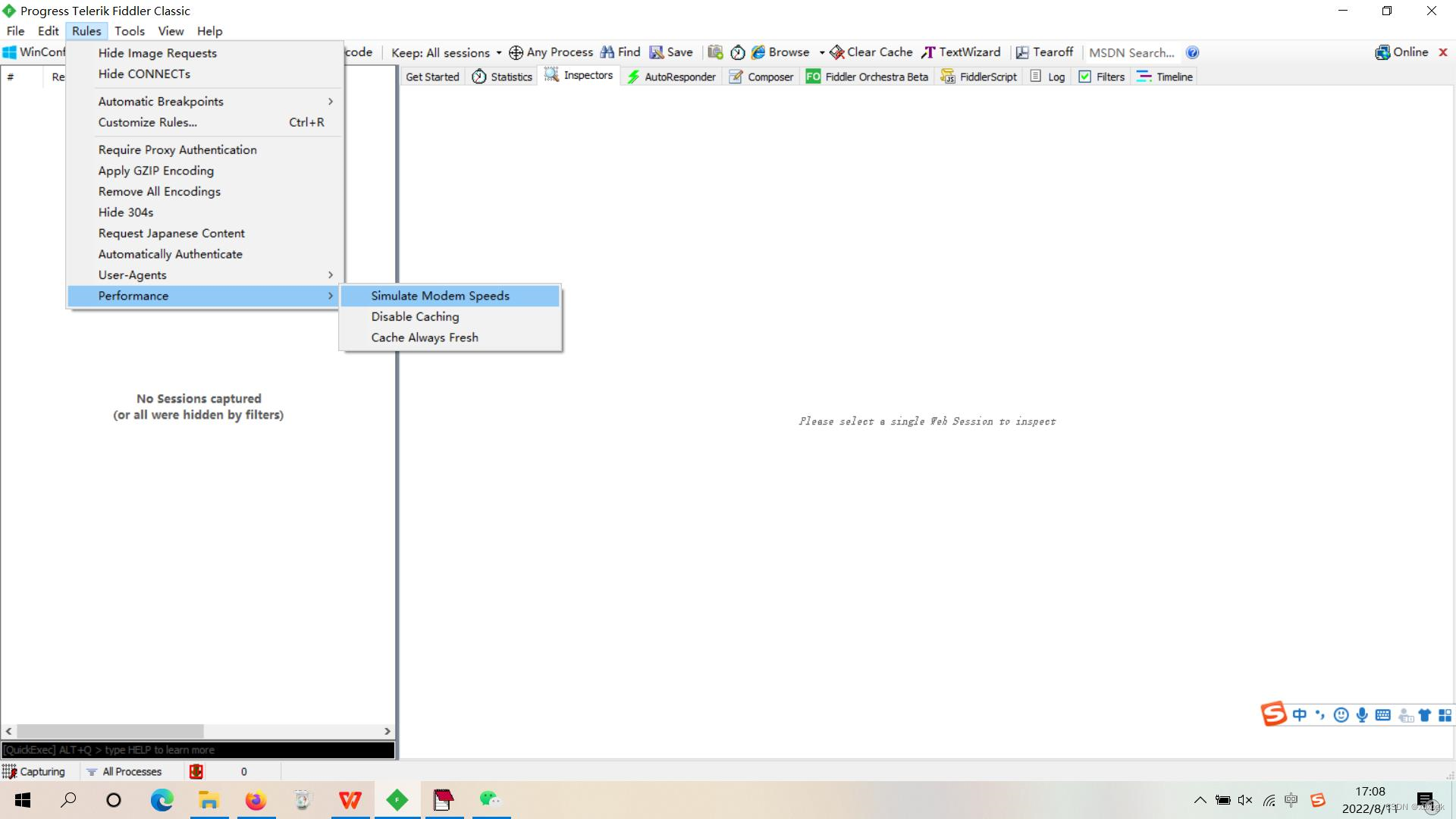Open File Explorer from the taskbar
The image size is (1456, 819).
[x=209, y=800]
